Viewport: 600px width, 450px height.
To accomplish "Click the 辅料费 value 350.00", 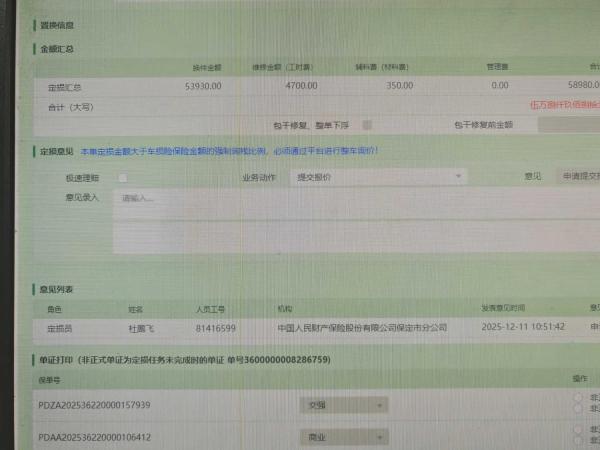I will pyautogui.click(x=399, y=86).
